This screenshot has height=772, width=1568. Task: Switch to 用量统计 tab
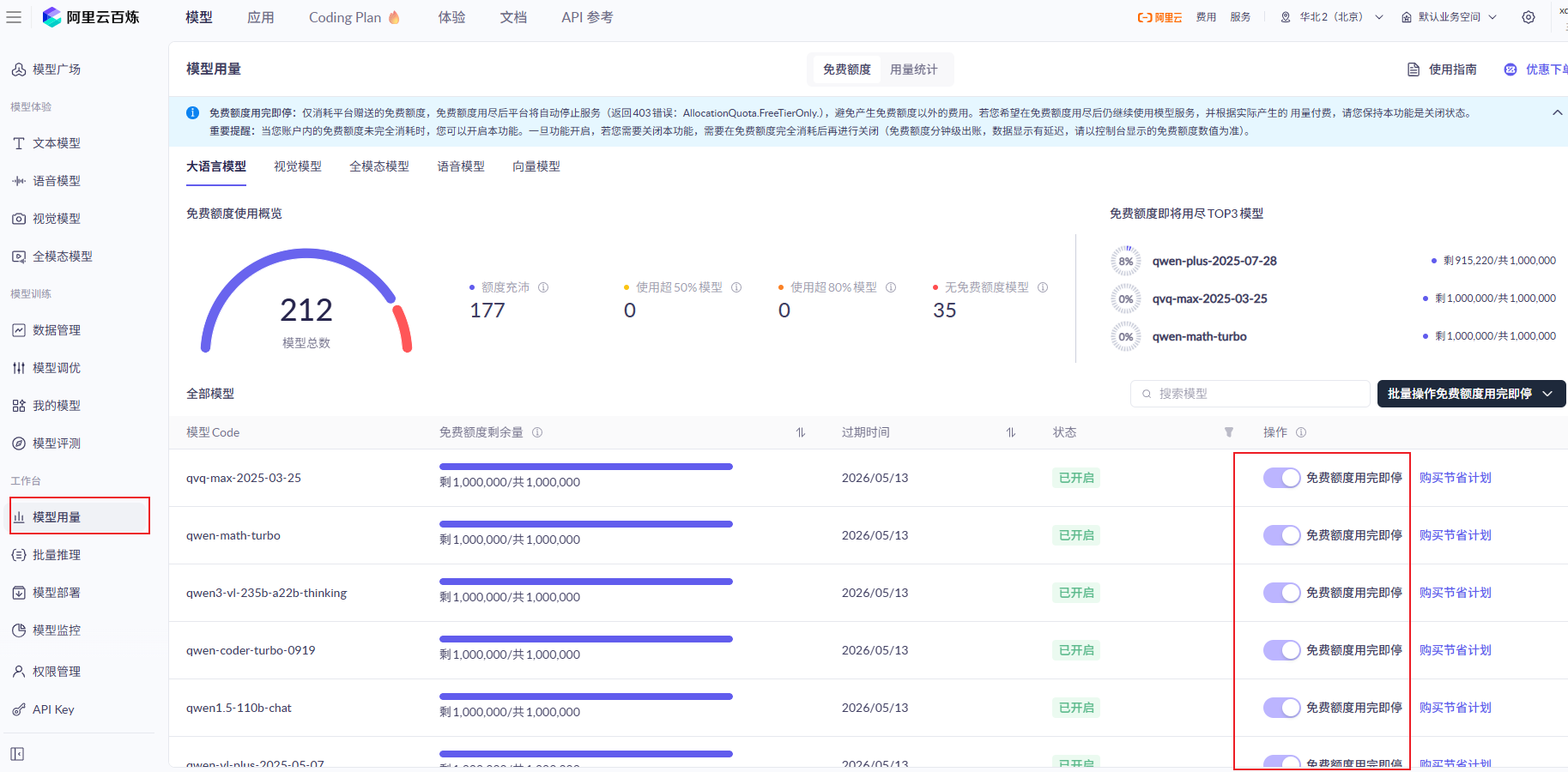pyautogui.click(x=914, y=69)
